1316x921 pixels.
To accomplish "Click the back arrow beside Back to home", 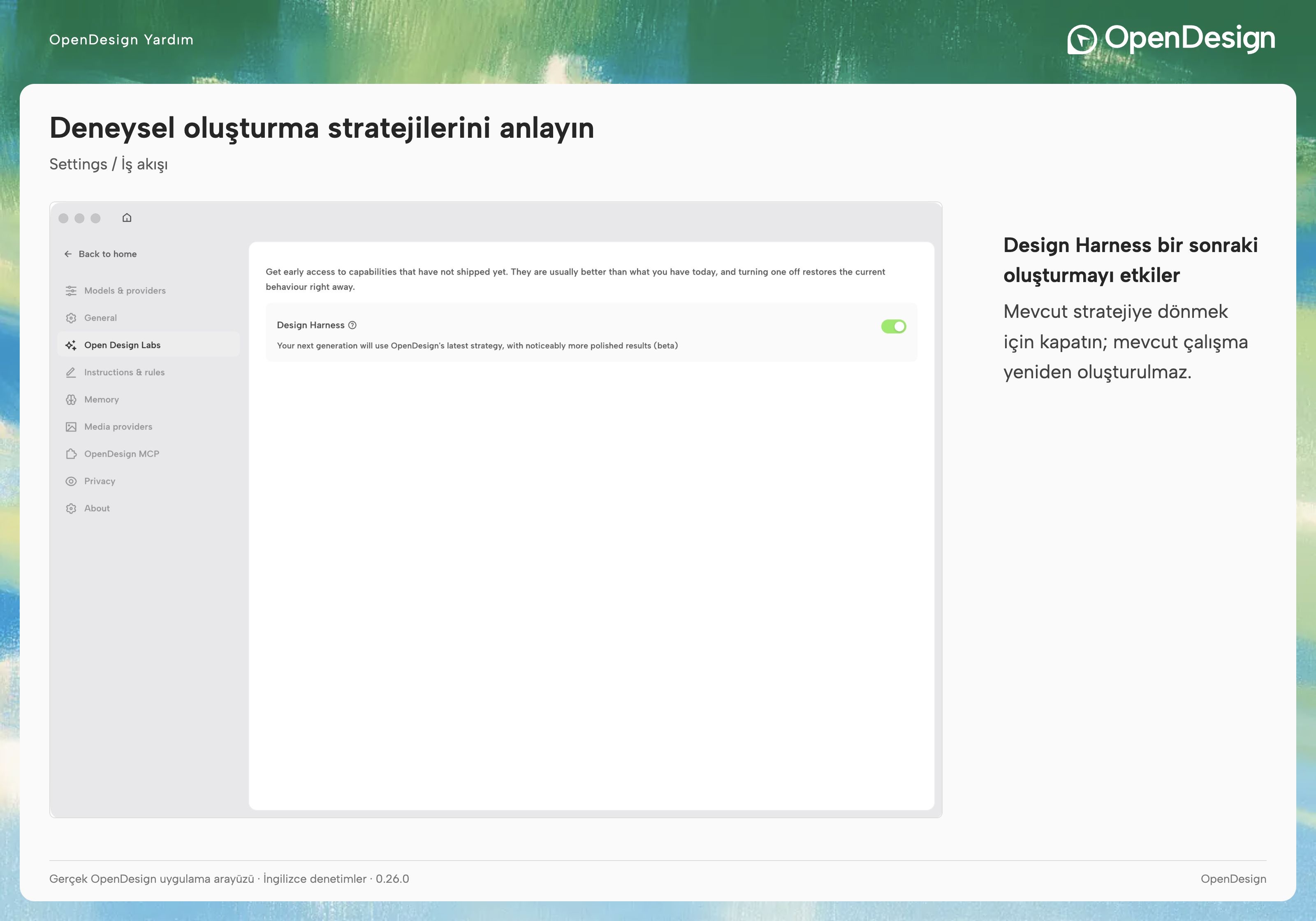I will tap(68, 254).
